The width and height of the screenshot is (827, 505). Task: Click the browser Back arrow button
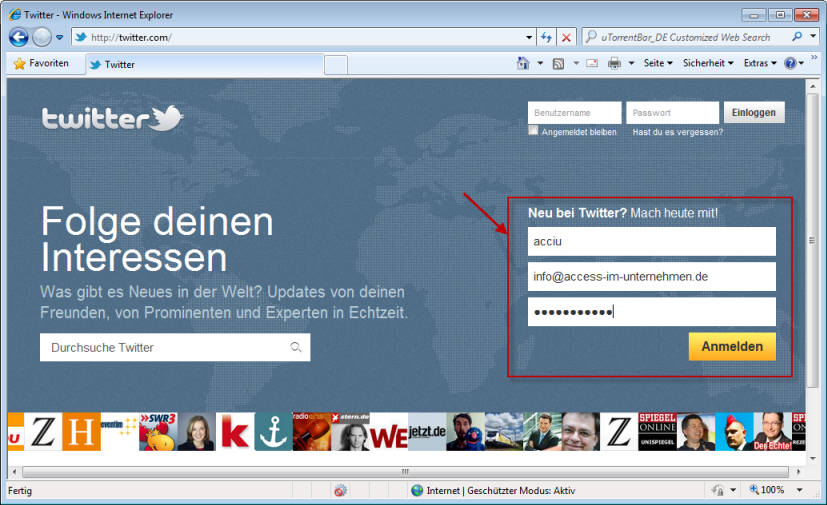click(18, 37)
